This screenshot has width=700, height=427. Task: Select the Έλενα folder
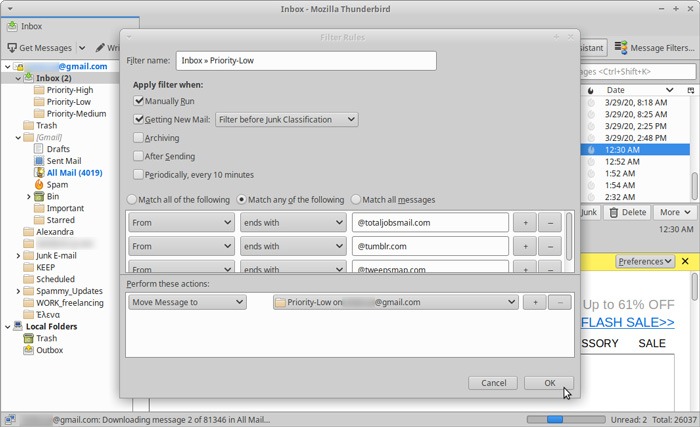pyautogui.click(x=48, y=314)
